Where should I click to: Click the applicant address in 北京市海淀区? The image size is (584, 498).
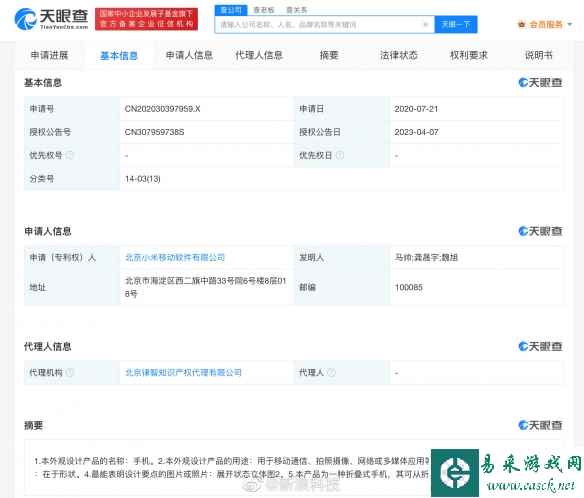click(206, 287)
